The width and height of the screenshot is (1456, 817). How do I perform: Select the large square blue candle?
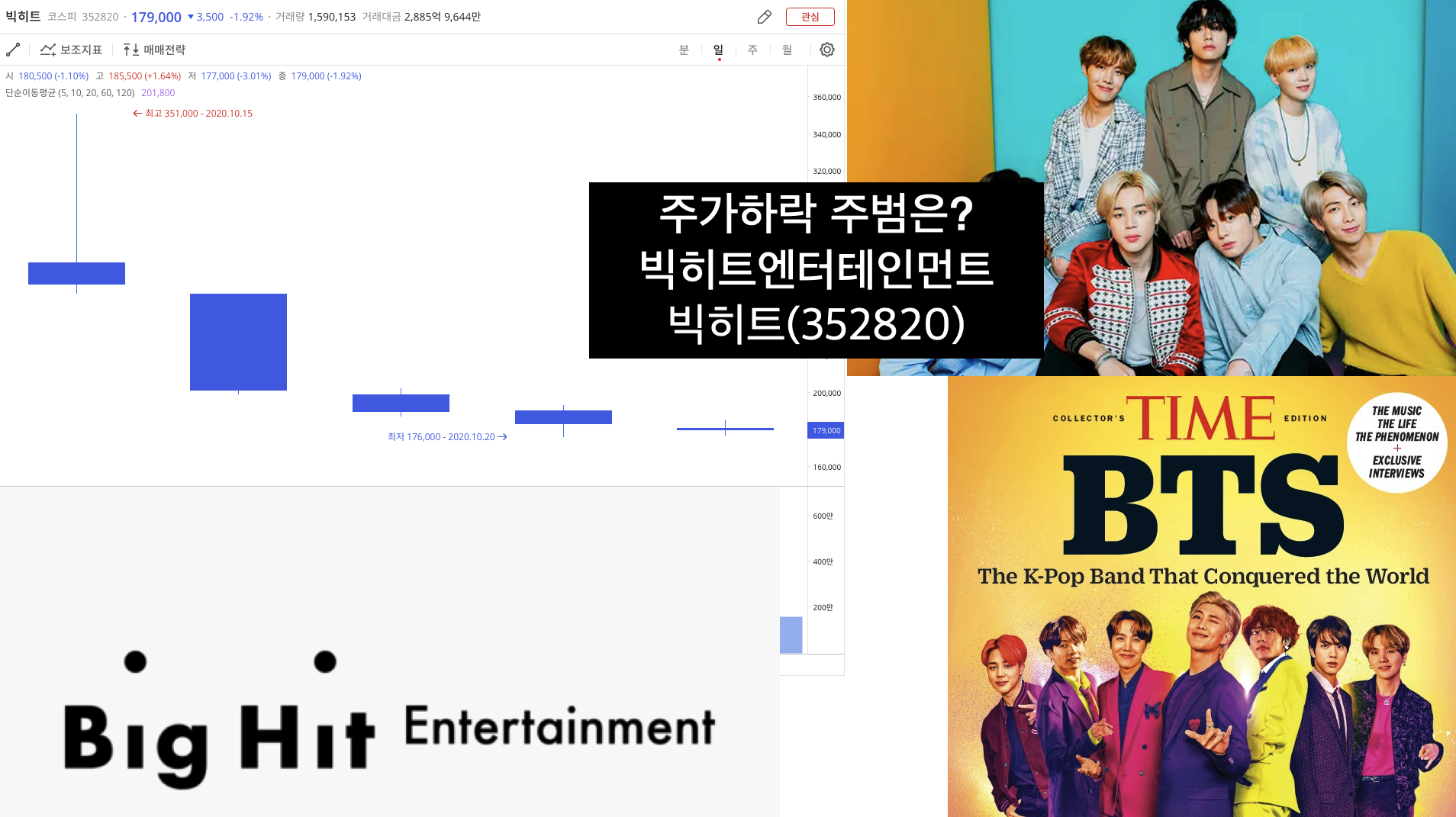point(238,342)
